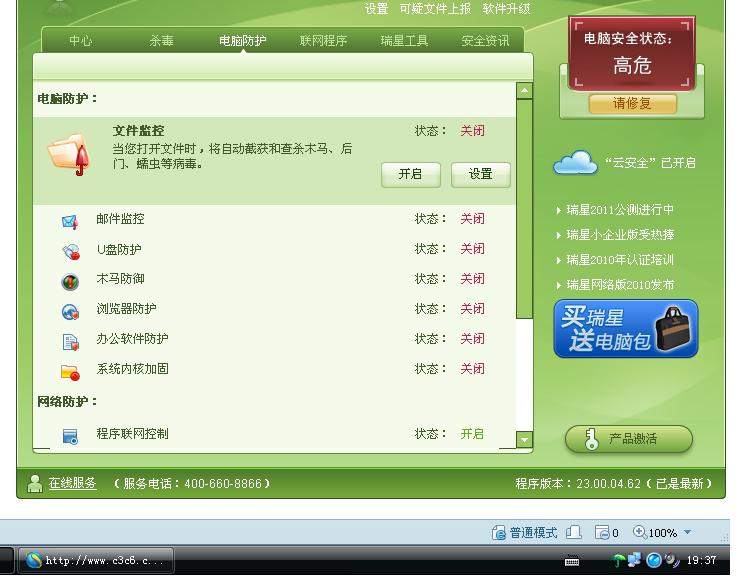Click the 程序联网控制 window icon
Viewport: 747px width, 578px height.
tap(70, 436)
